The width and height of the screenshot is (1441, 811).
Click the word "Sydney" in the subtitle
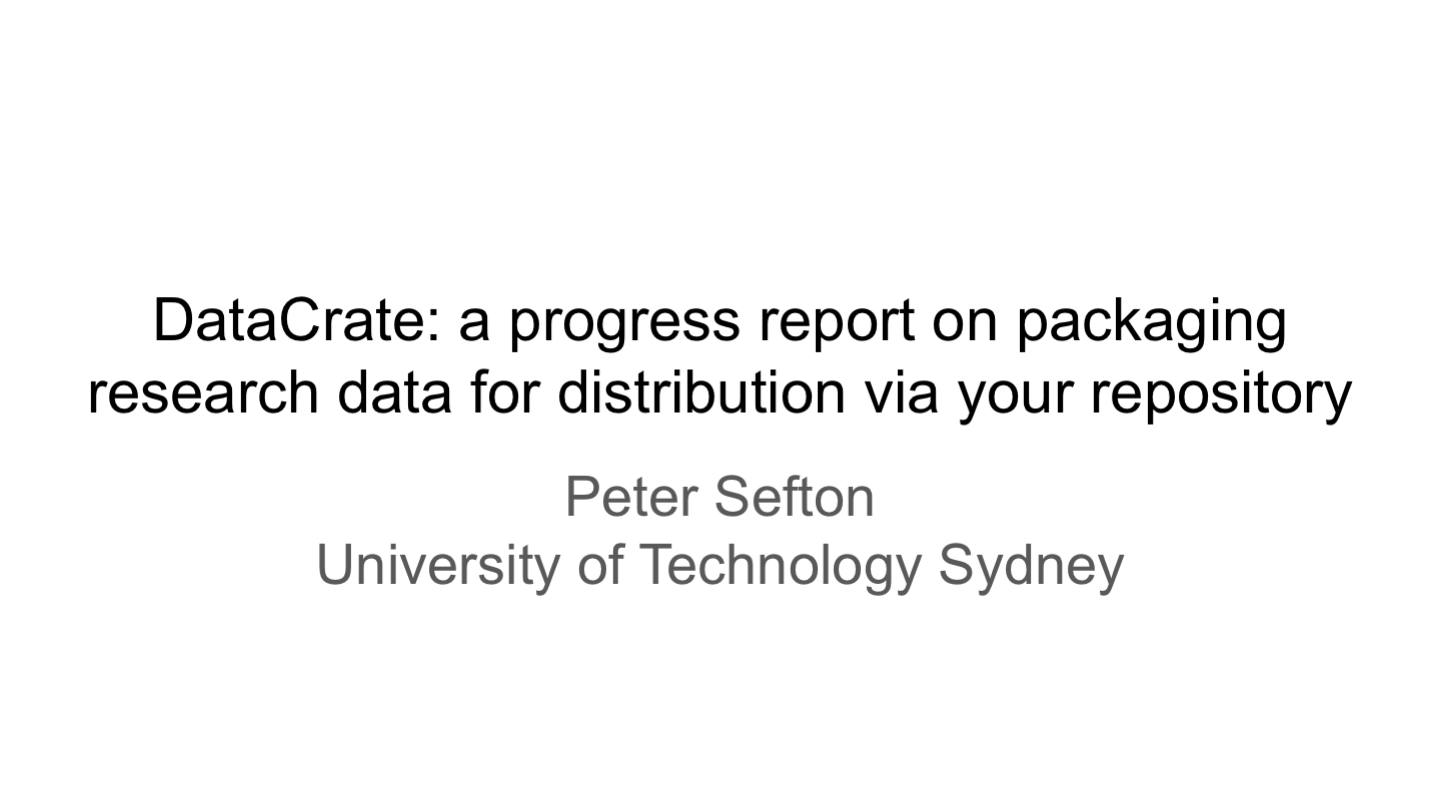(1031, 567)
